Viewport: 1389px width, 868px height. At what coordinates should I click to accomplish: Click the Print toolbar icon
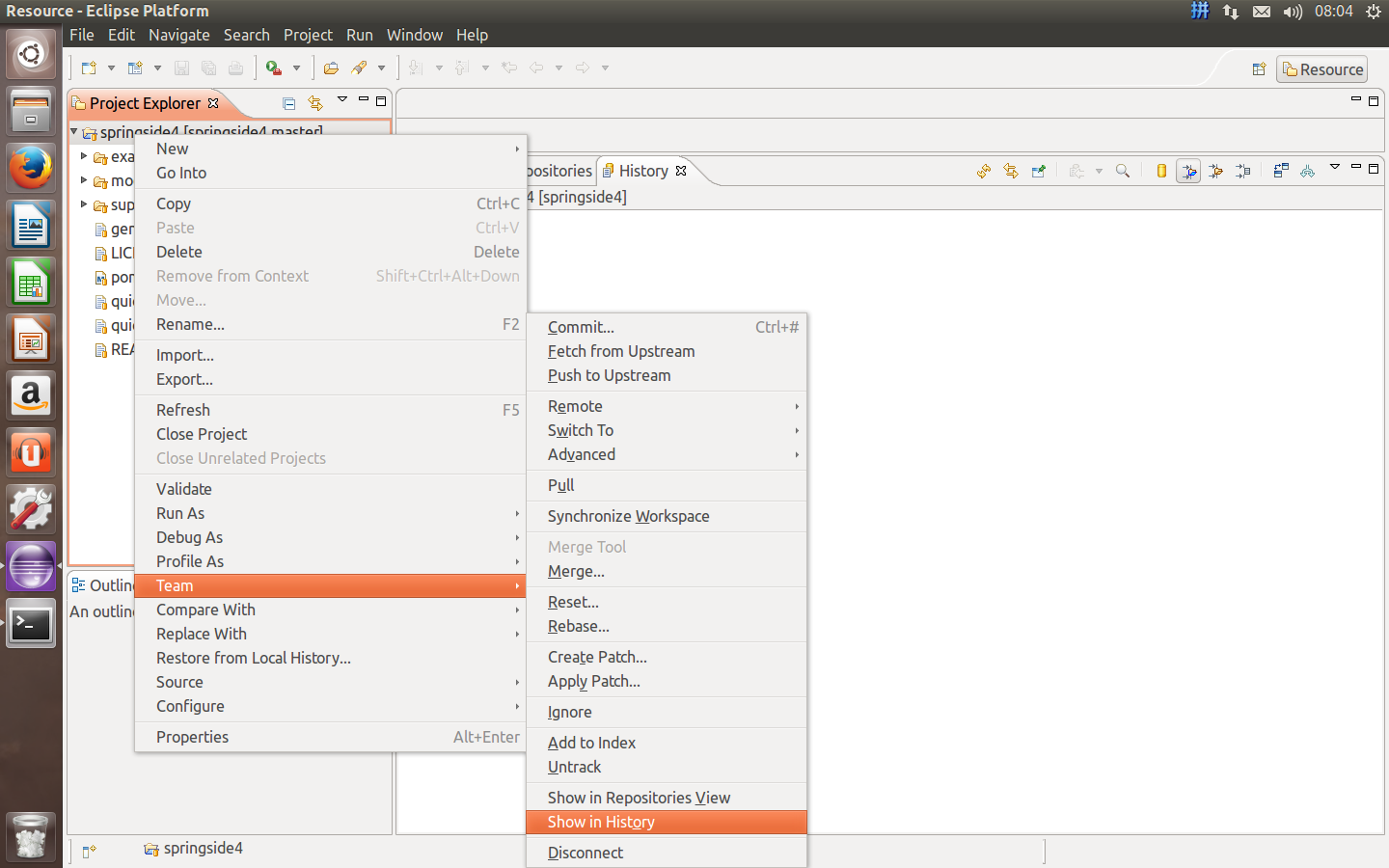pyautogui.click(x=235, y=68)
